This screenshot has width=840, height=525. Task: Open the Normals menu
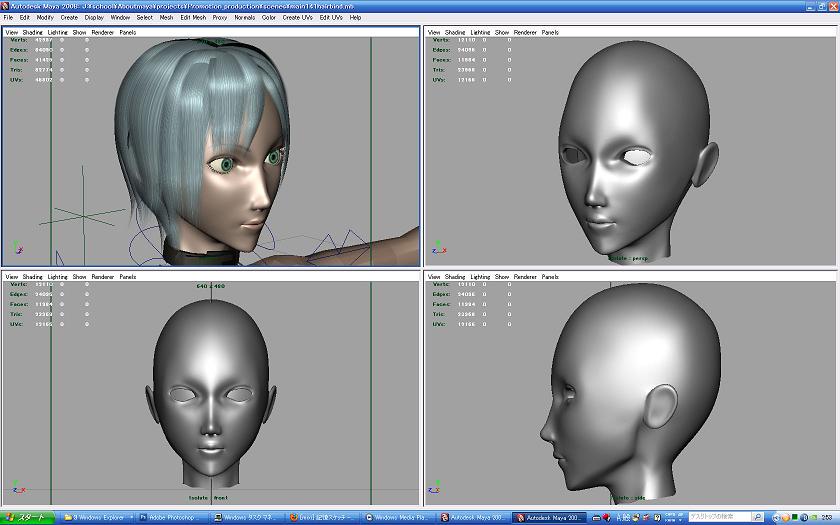[x=245, y=18]
